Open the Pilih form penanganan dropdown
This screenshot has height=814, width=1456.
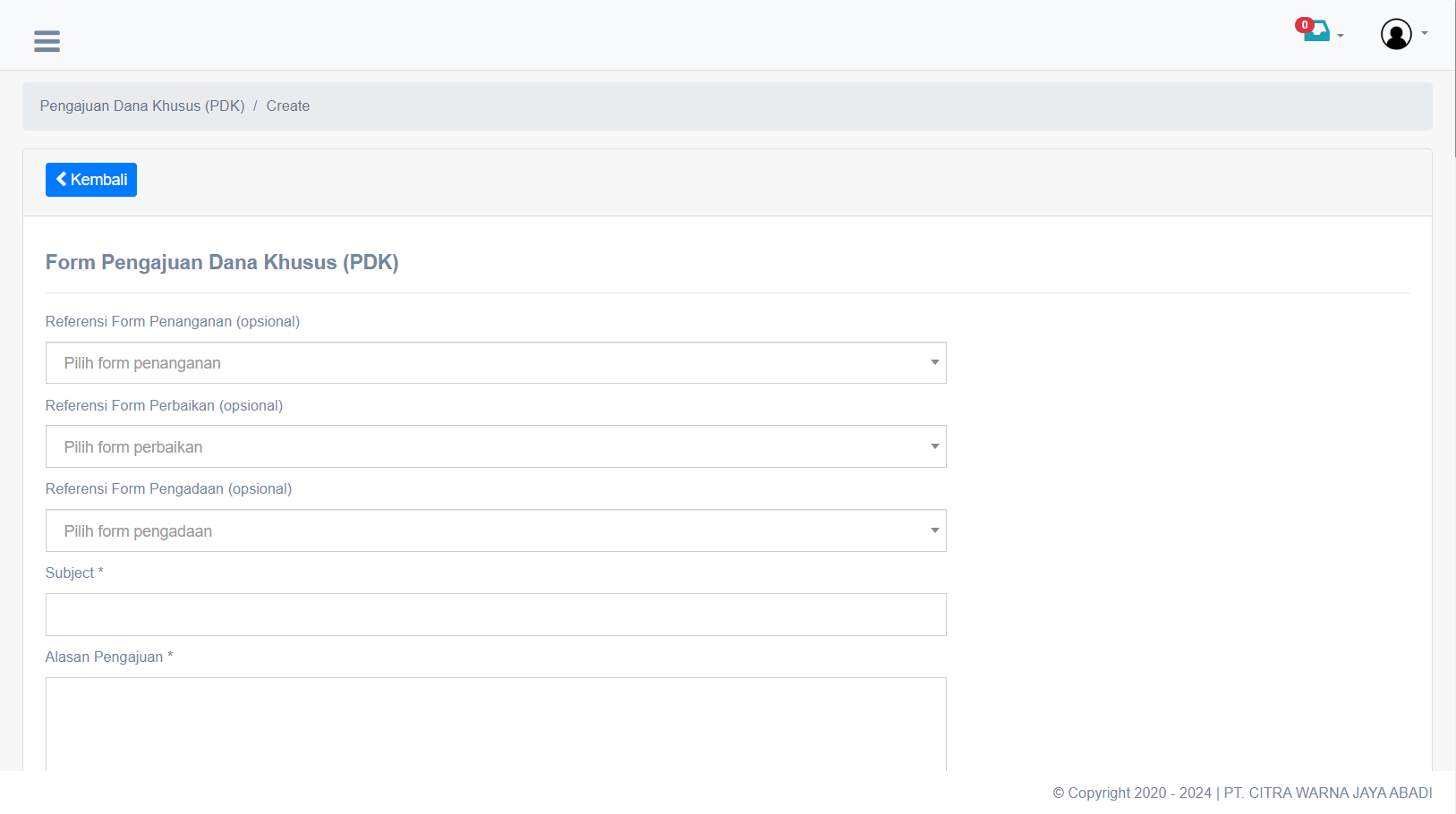click(x=496, y=363)
